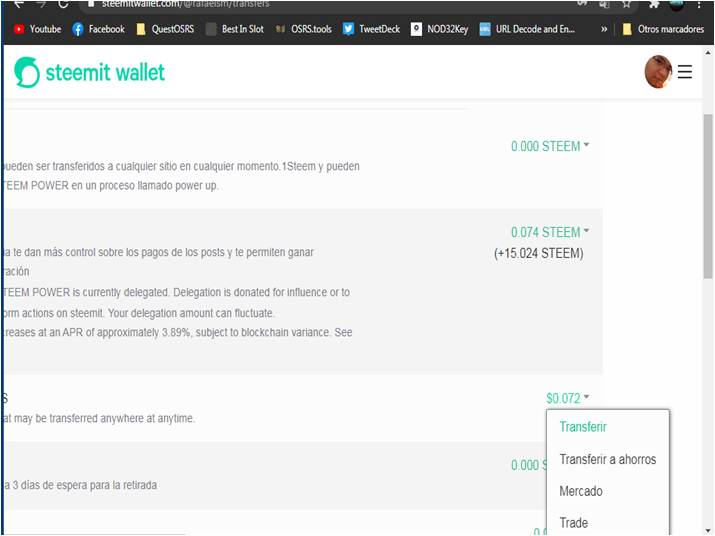Open the Youtube bookmark
715x536 pixels.
click(37, 29)
